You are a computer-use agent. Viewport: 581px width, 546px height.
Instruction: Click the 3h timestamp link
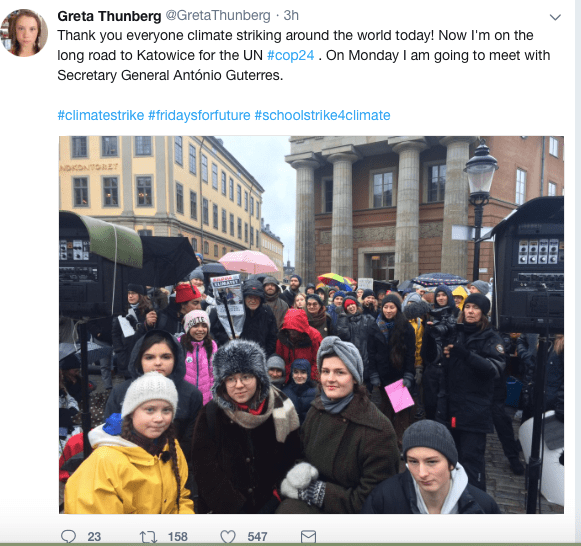click(291, 16)
